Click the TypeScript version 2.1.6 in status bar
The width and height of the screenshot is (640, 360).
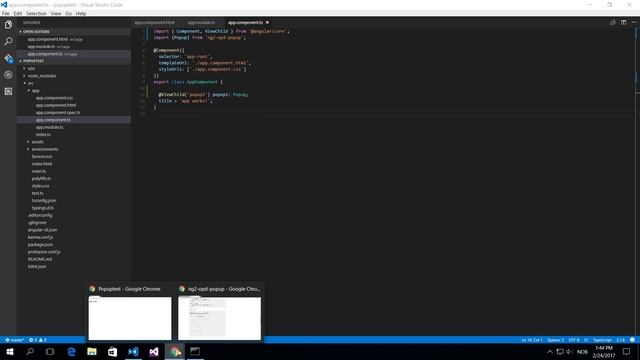[620, 340]
